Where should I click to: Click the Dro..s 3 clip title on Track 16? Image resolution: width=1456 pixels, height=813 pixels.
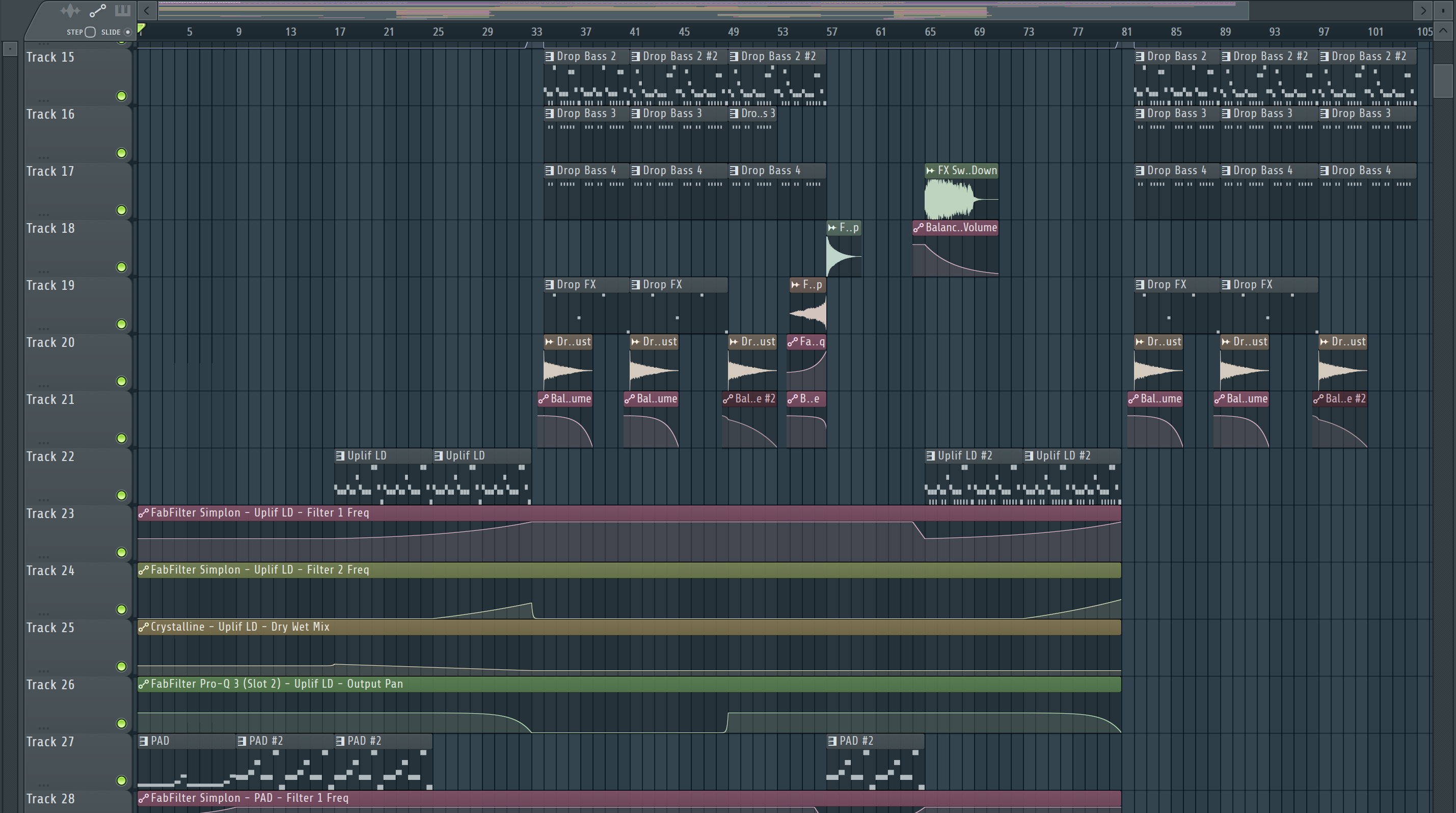(758, 114)
